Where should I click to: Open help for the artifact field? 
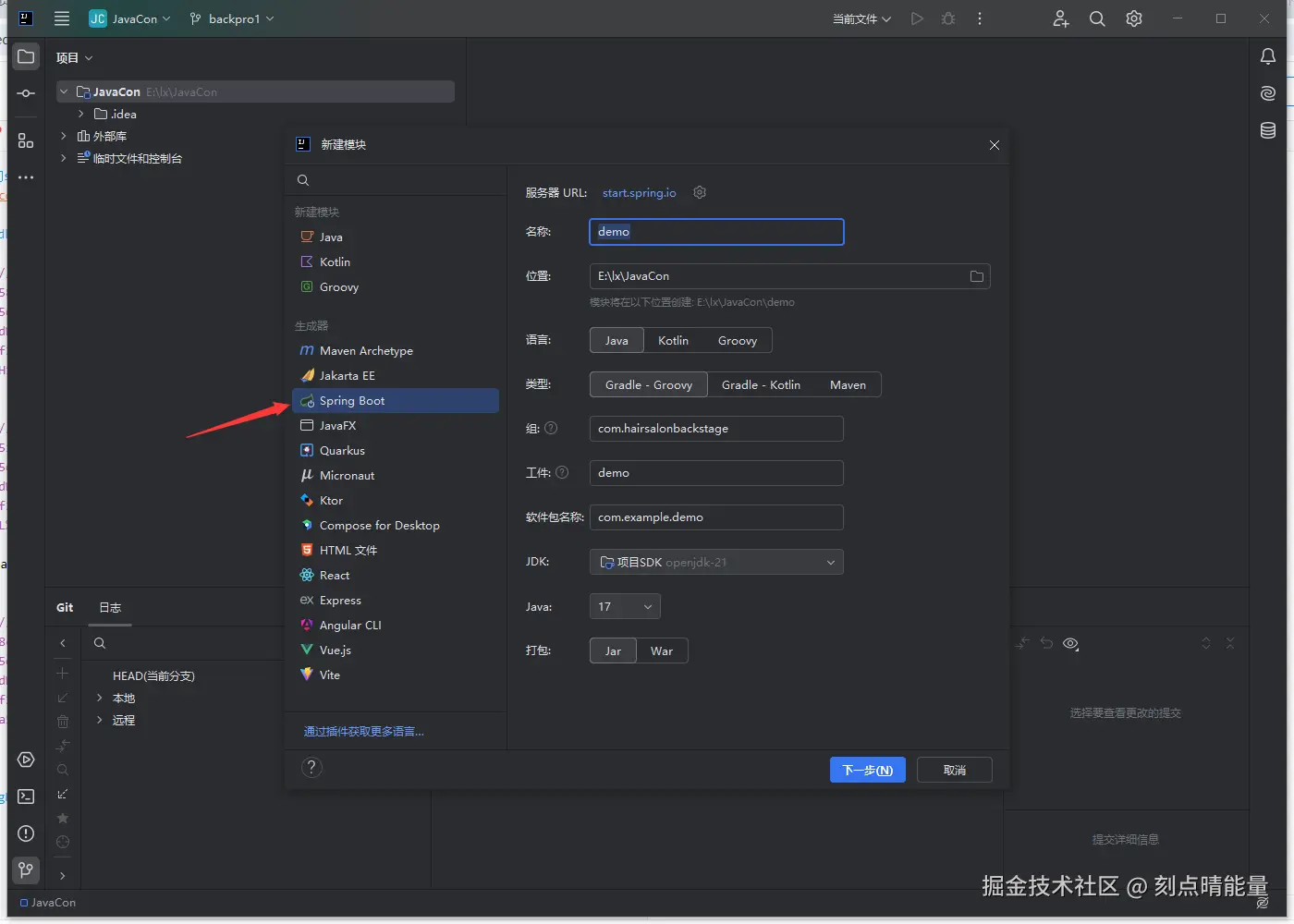click(x=562, y=472)
